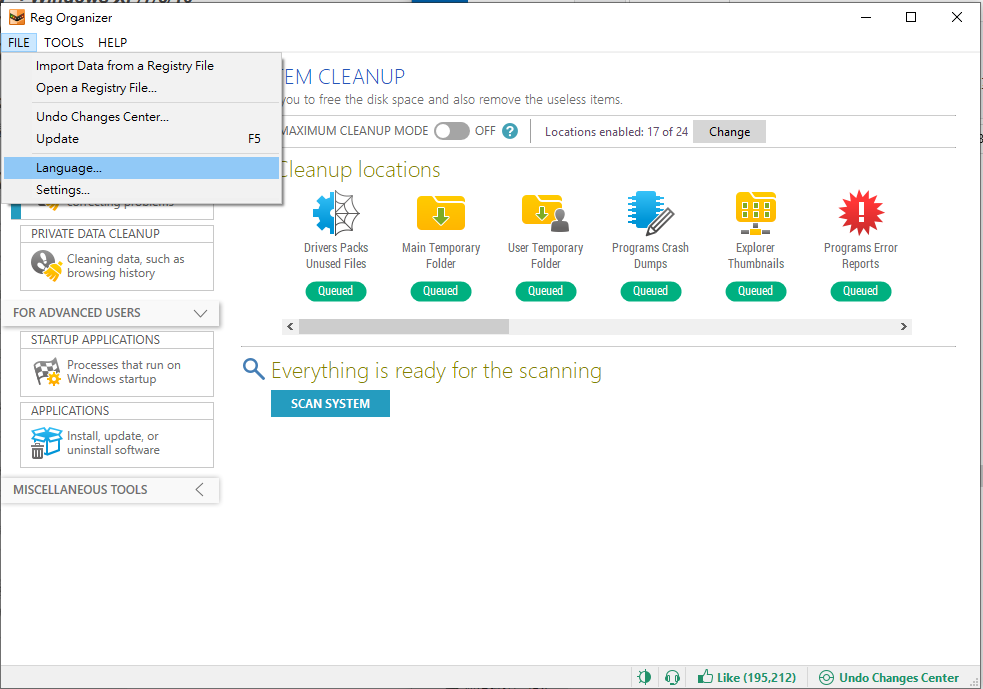Expand the Miscellaneous Tools section
The width and height of the screenshot is (983, 689).
[200, 490]
